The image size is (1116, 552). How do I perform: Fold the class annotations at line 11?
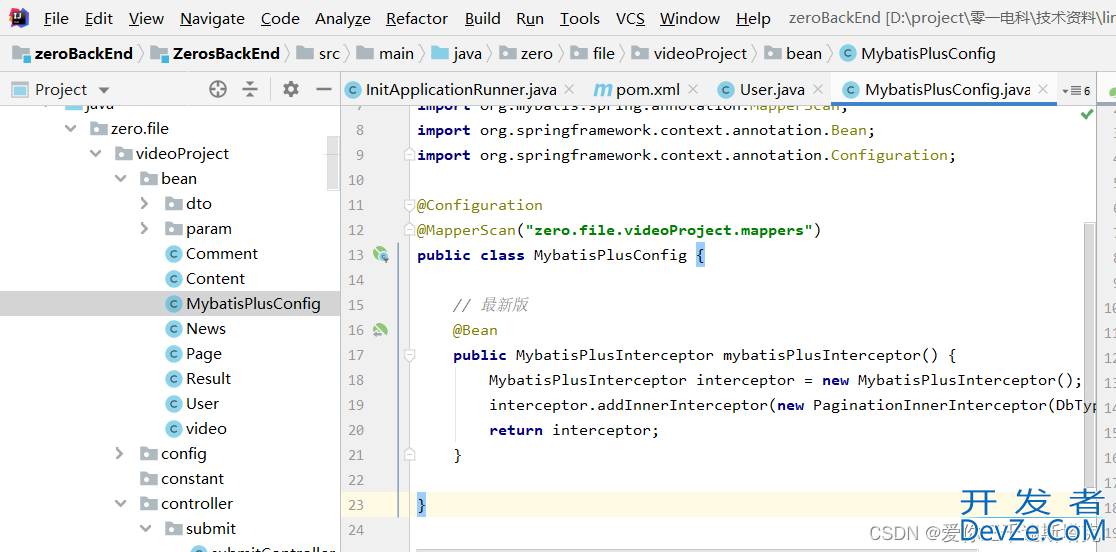pyautogui.click(x=409, y=205)
